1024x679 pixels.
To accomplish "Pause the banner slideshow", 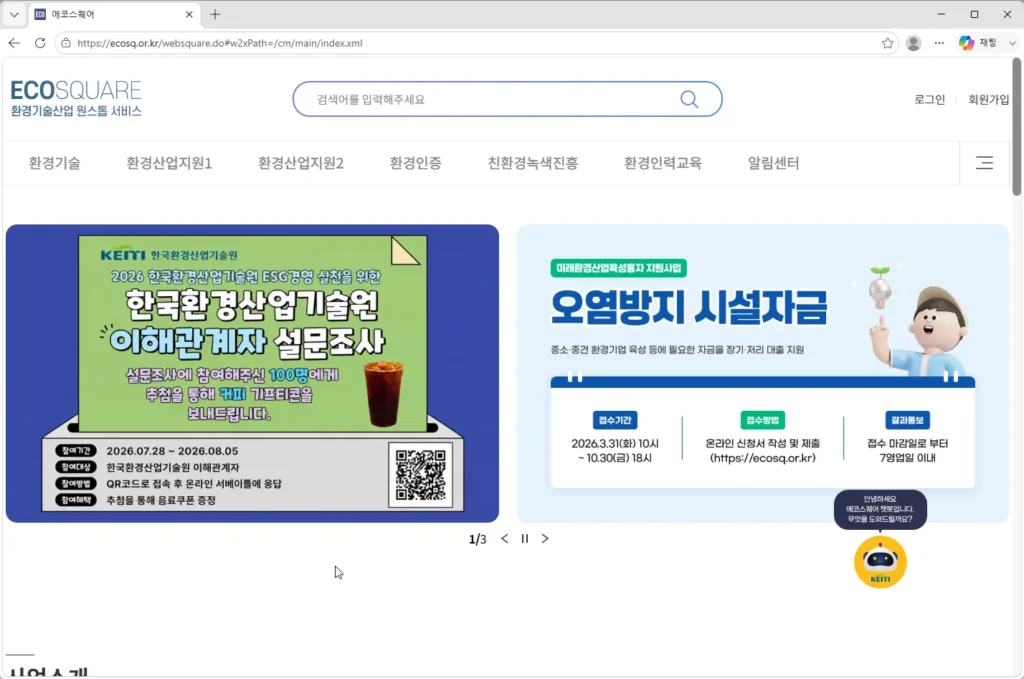I will point(524,539).
